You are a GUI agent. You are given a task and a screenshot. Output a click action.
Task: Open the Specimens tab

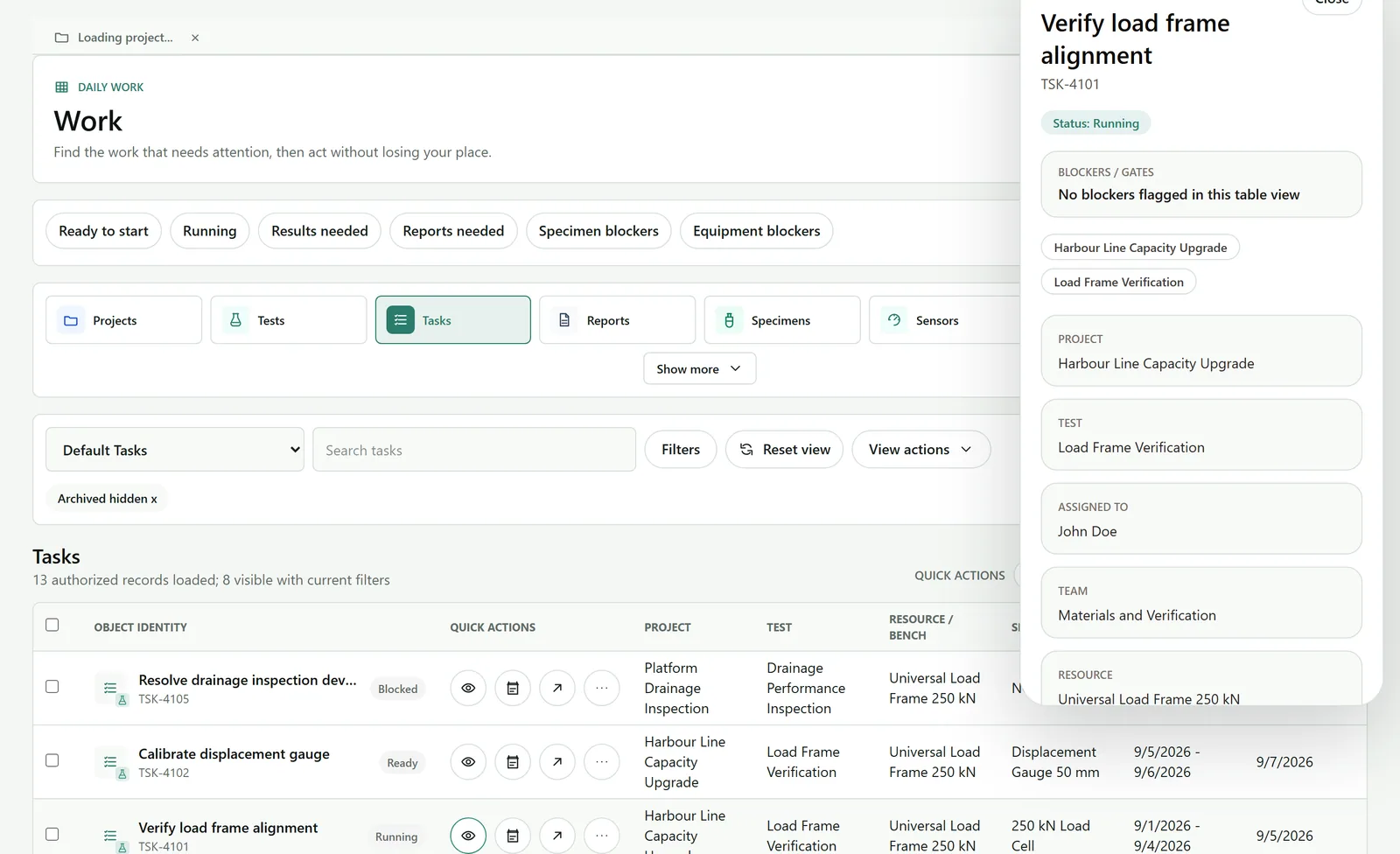781,320
